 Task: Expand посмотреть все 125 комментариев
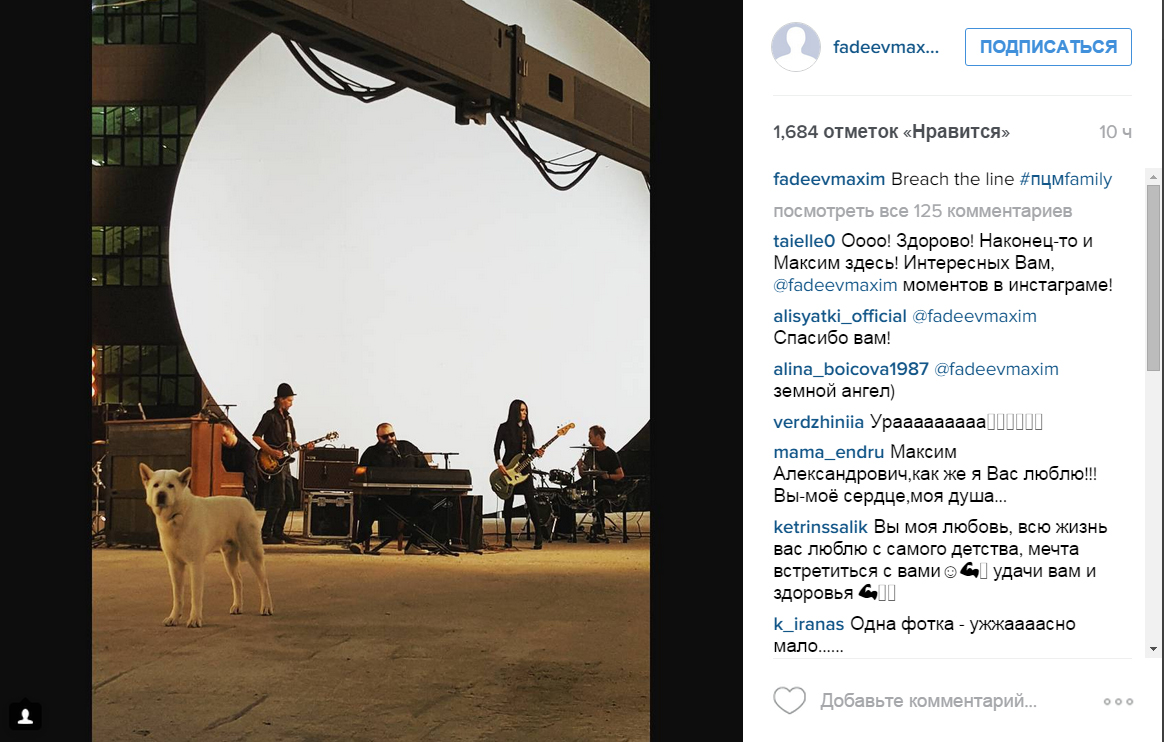pyautogui.click(x=923, y=211)
